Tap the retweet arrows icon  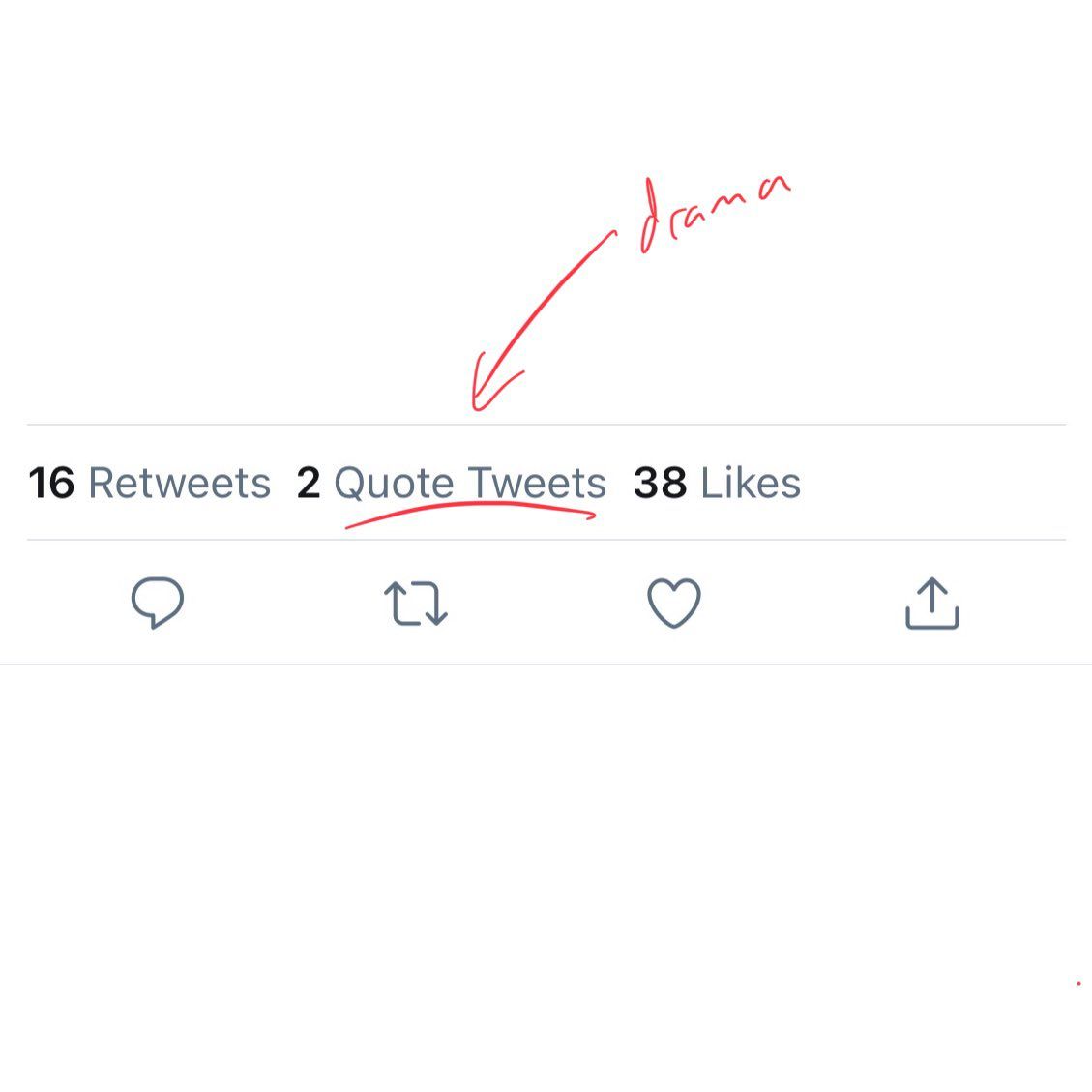click(416, 604)
